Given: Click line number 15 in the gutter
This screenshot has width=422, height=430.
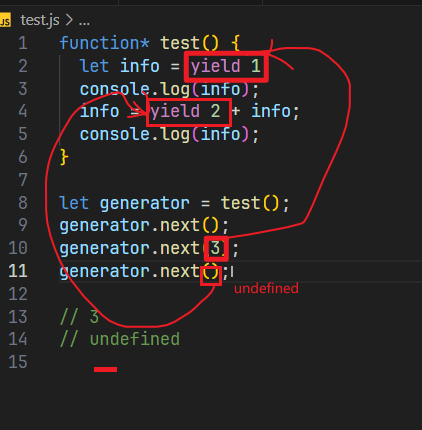Looking at the screenshot, I should (18, 362).
